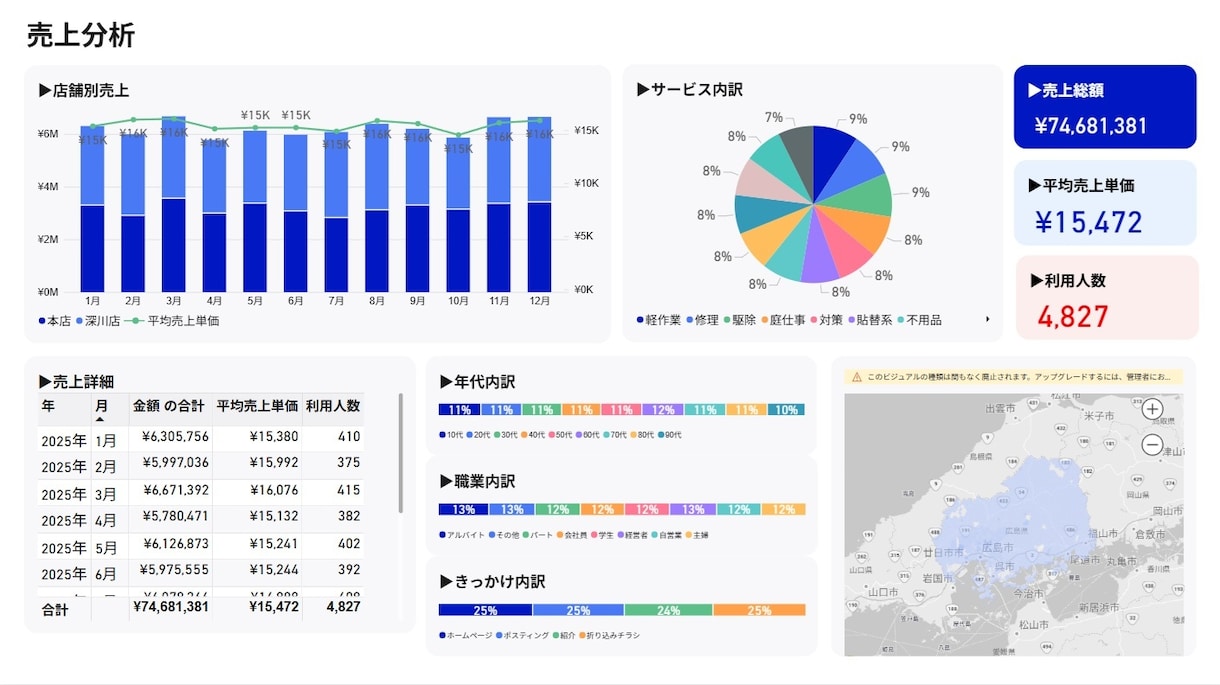This screenshot has height=685, width=1220.
Task: Filter by 修理 in service legend
Action: coord(703,320)
